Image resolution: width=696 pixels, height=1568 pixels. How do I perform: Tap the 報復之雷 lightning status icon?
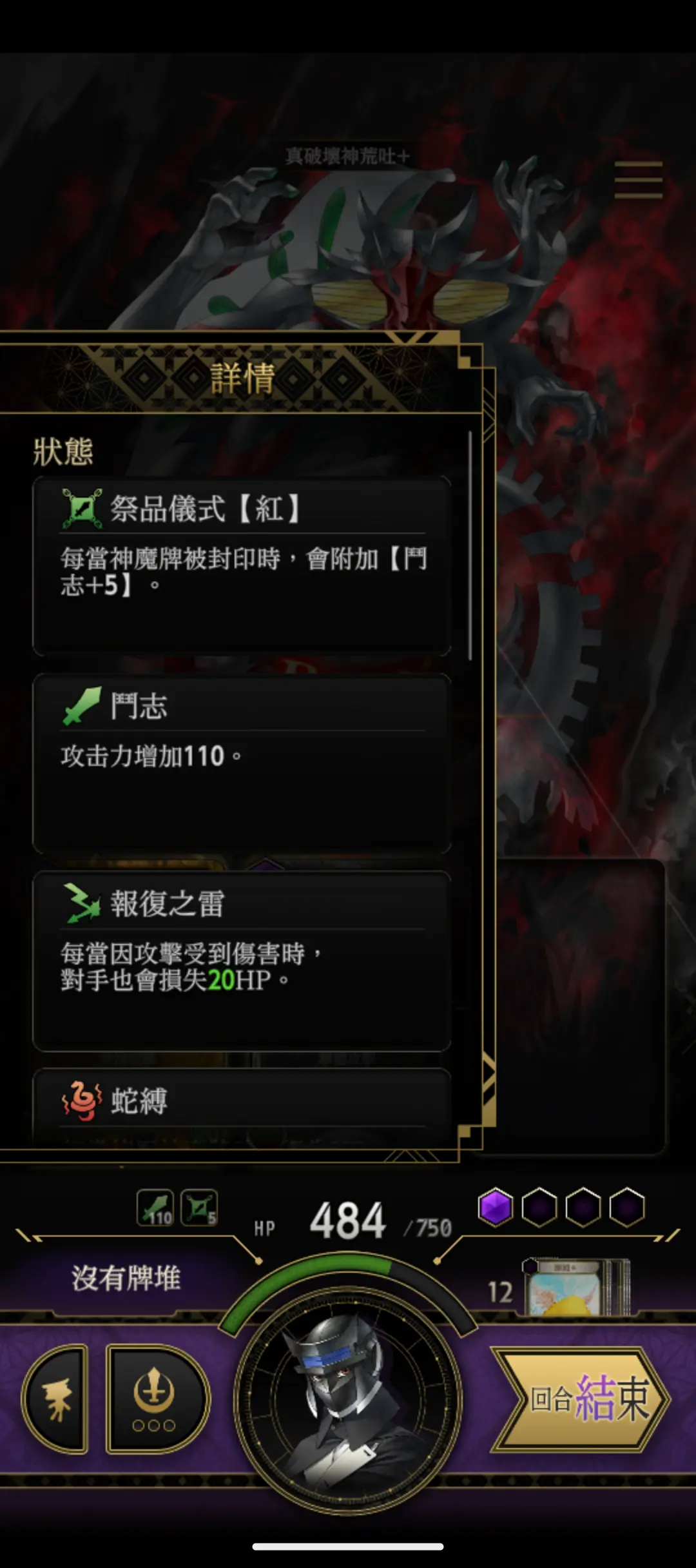82,903
